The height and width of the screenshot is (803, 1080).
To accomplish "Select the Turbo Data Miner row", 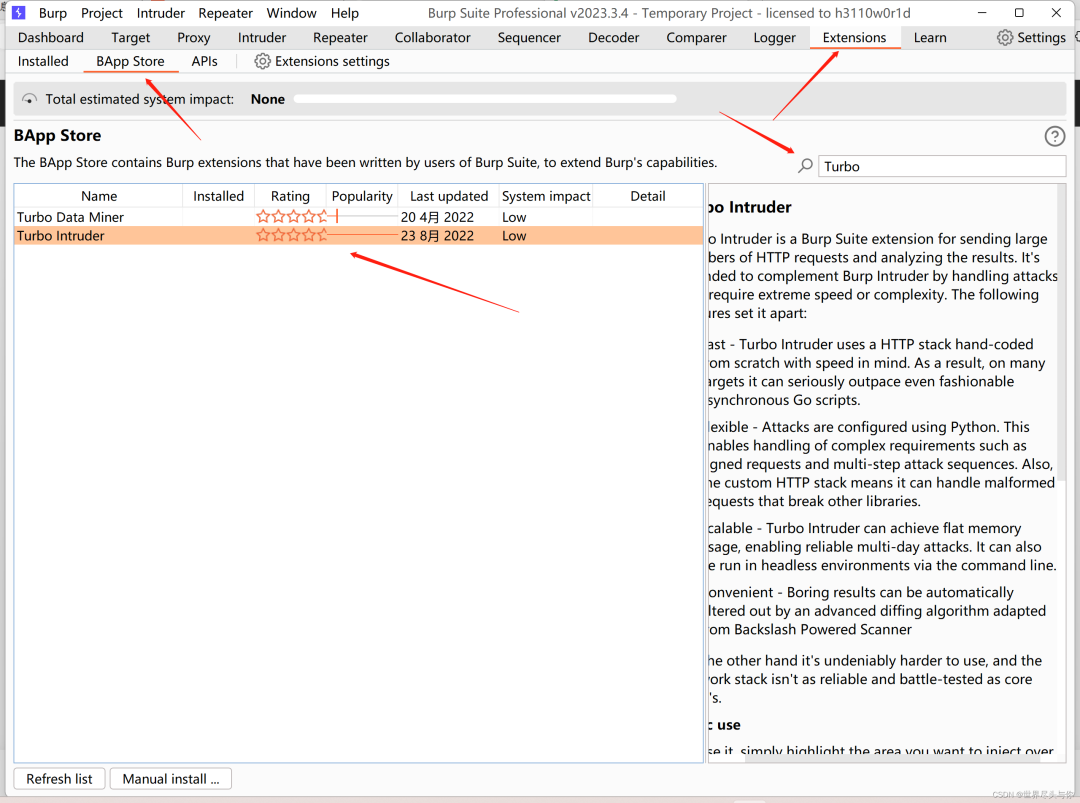I will (358, 217).
